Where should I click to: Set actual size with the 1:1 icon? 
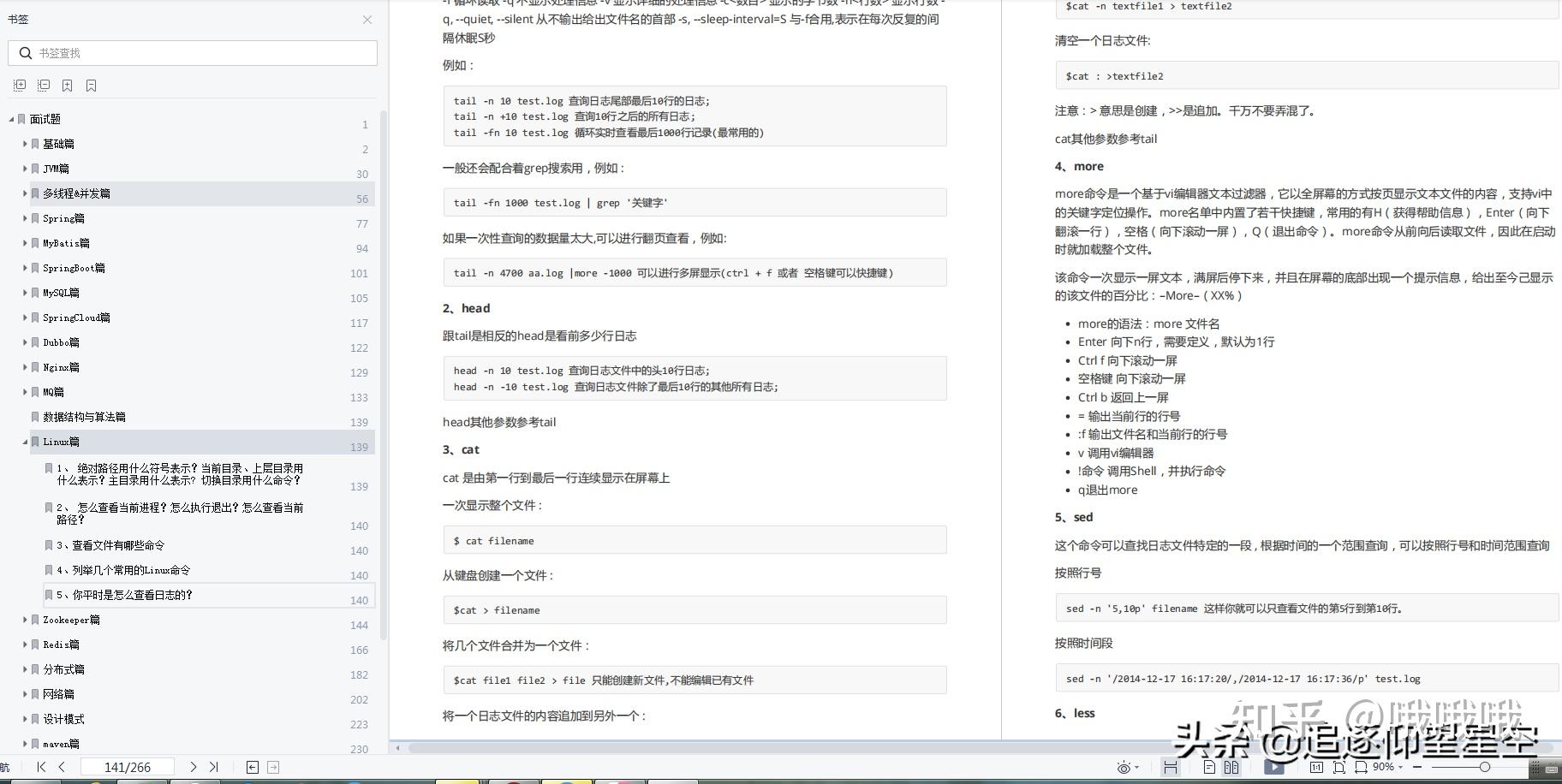(x=1317, y=768)
